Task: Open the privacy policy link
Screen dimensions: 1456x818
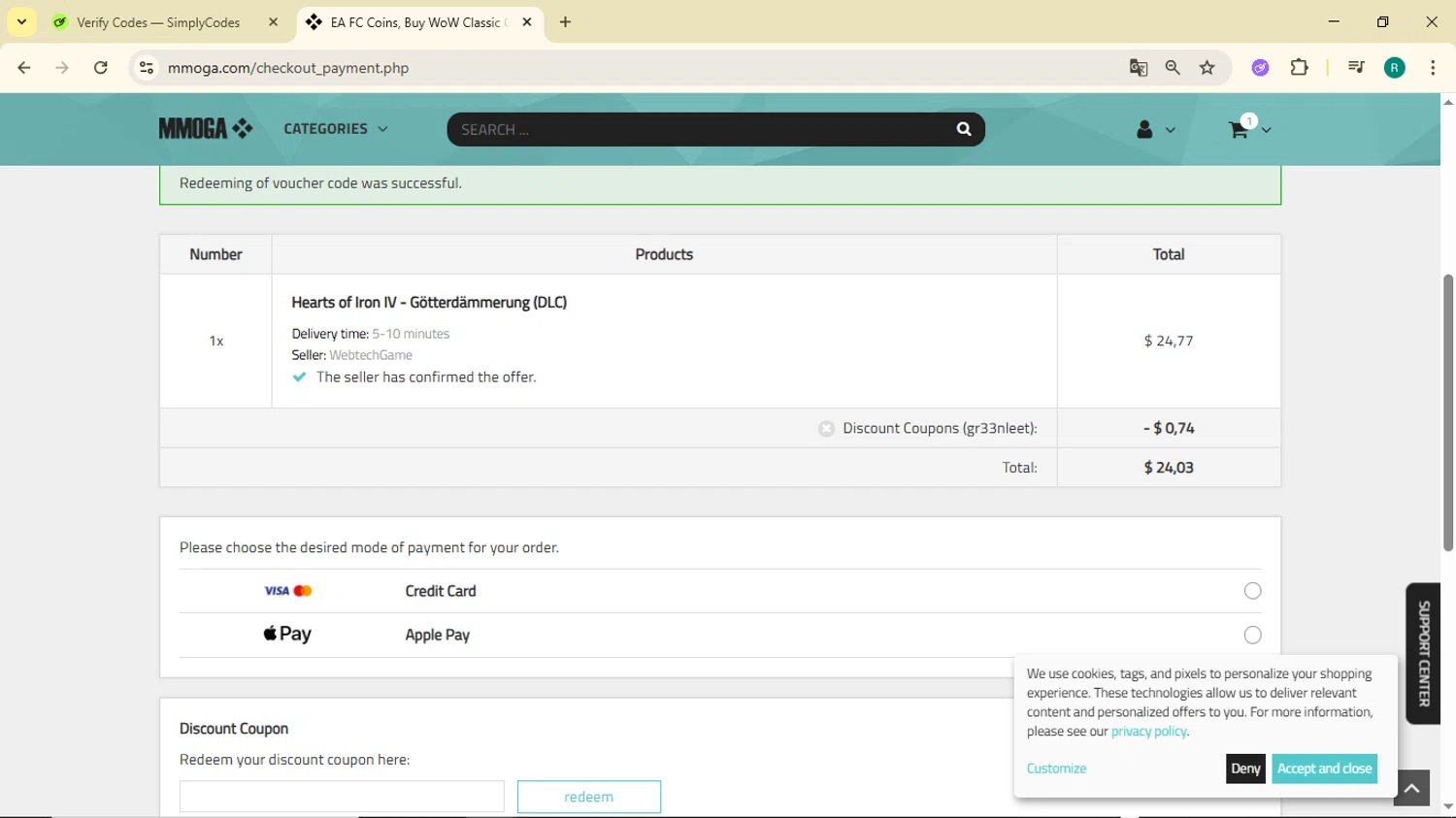Action: (1148, 732)
